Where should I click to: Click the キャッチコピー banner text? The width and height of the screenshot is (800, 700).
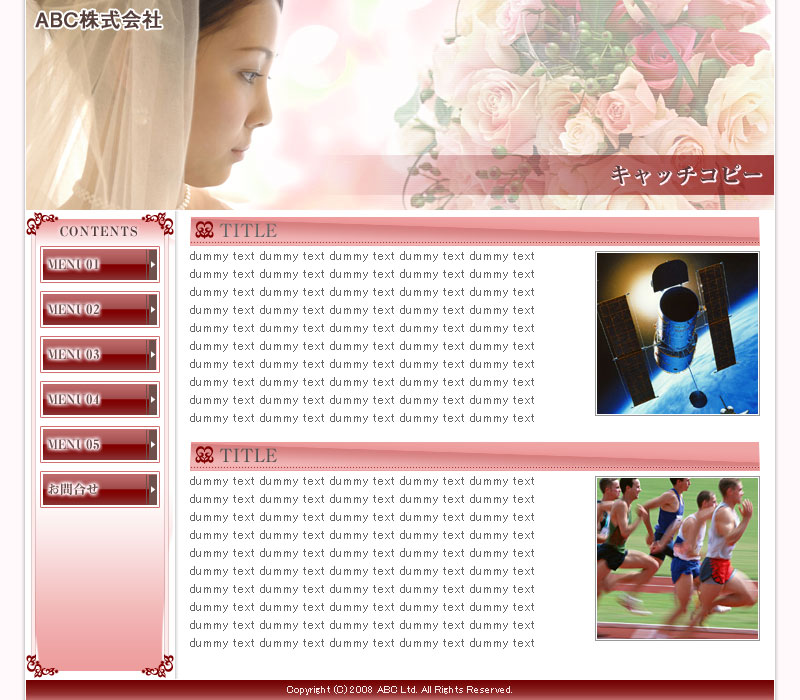tap(687, 175)
